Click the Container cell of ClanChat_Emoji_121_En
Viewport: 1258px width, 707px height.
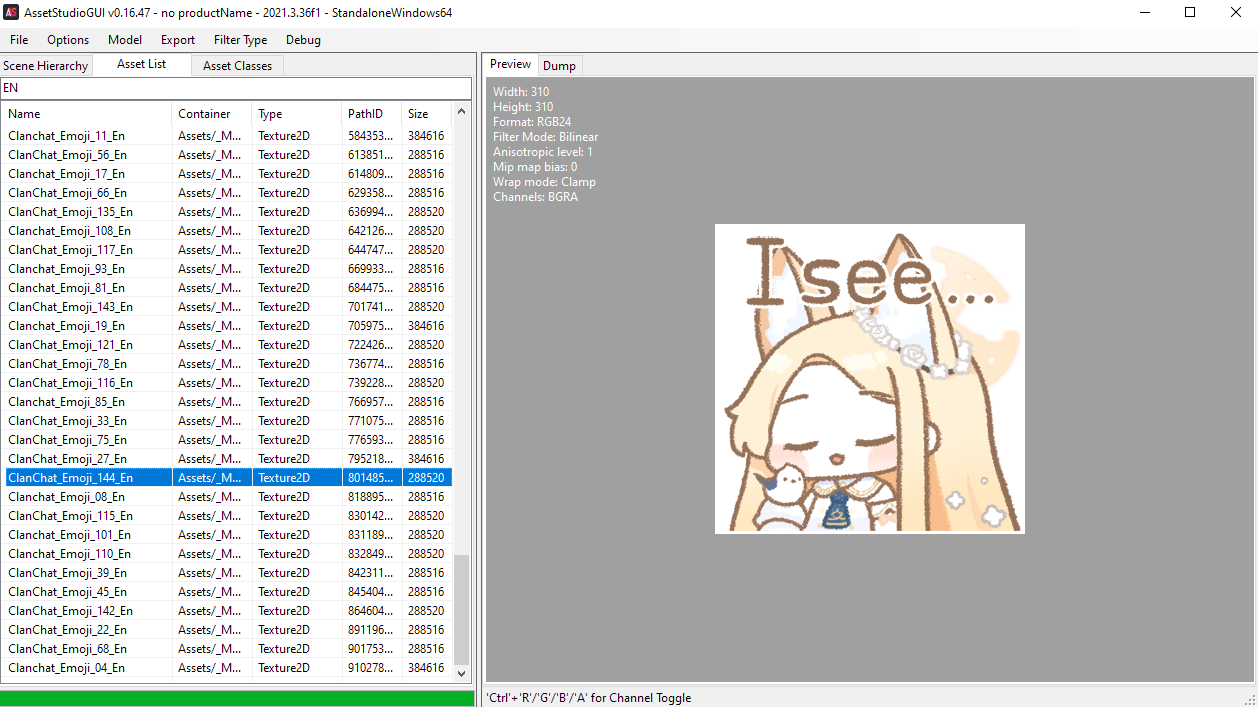(x=212, y=345)
